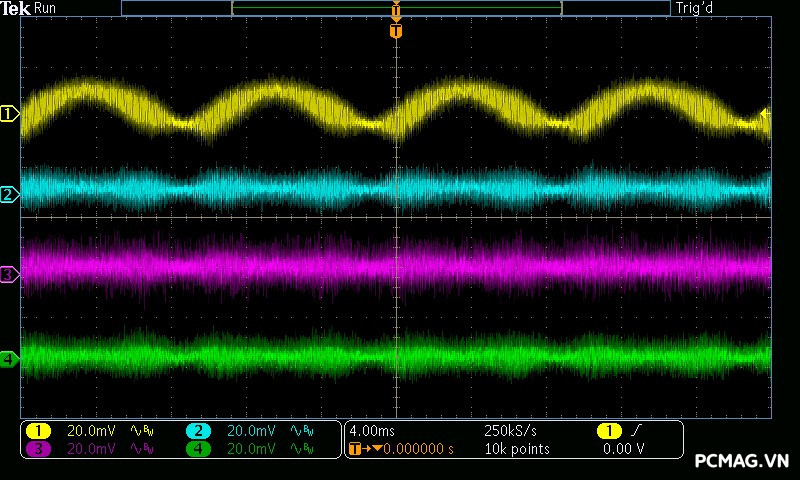Click the green channel 4 ground marker
The height and width of the screenshot is (480, 800).
[9, 358]
